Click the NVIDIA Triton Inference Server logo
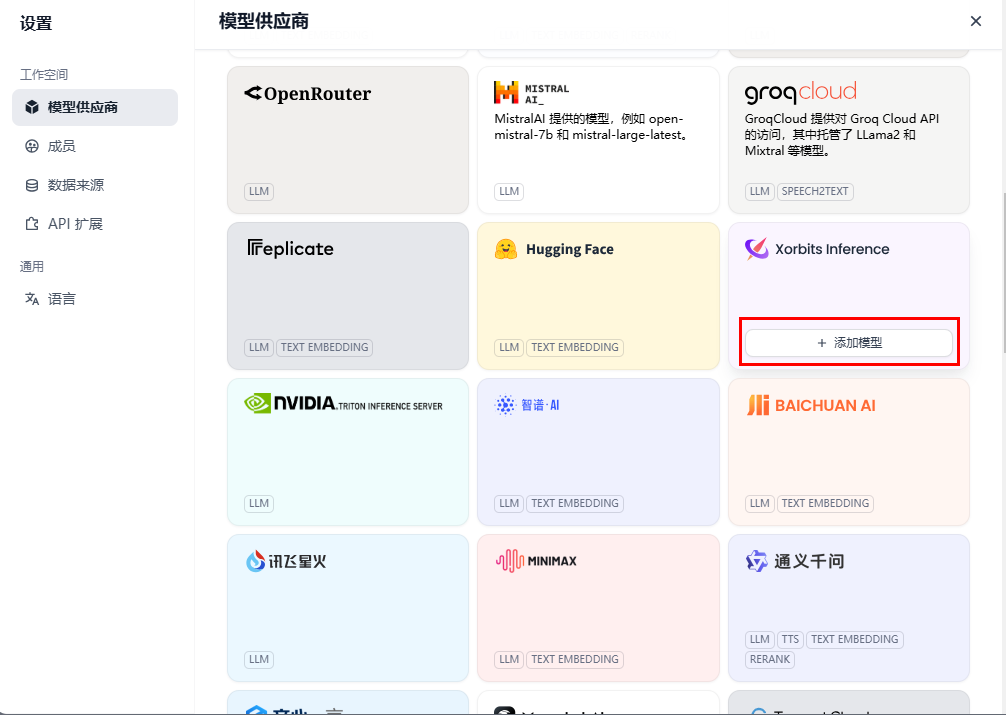This screenshot has width=1006, height=715. pyautogui.click(x=343, y=404)
